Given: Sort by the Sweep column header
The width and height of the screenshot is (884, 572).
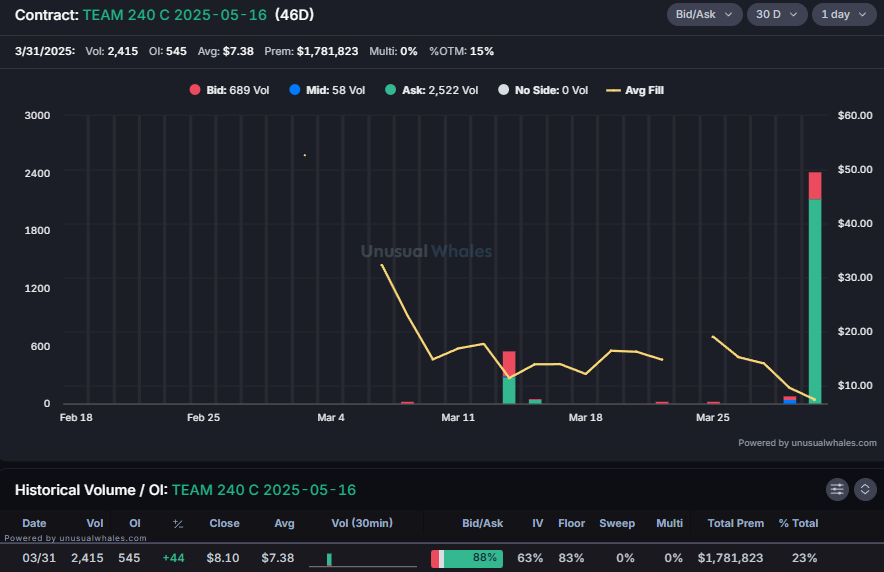Looking at the screenshot, I should [x=617, y=523].
